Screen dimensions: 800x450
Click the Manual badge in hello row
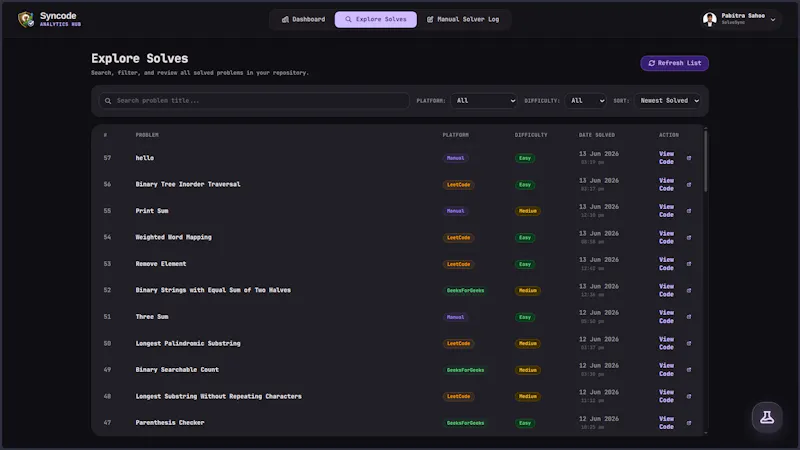(455, 158)
